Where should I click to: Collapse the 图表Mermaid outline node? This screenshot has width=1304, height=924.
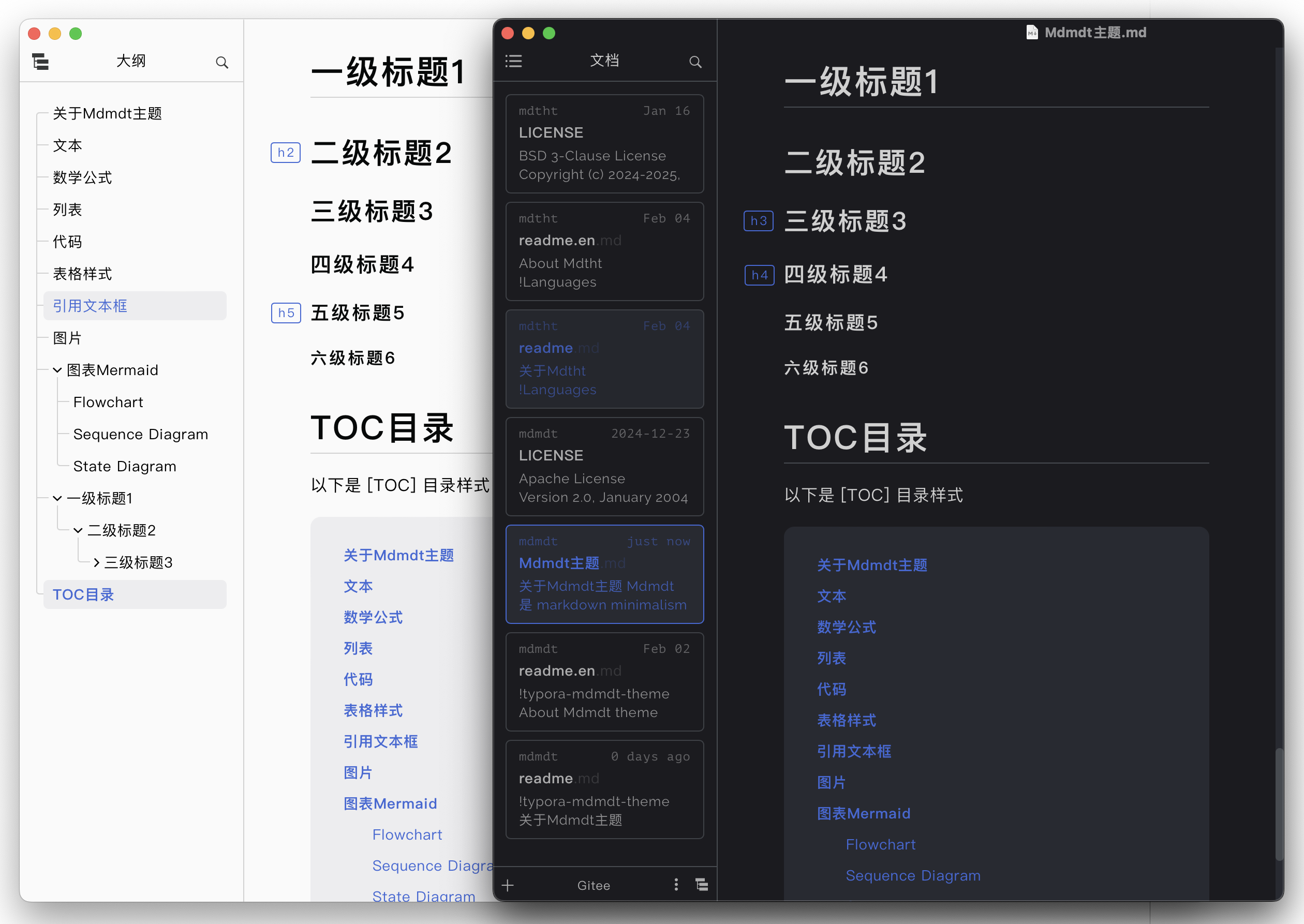point(57,370)
